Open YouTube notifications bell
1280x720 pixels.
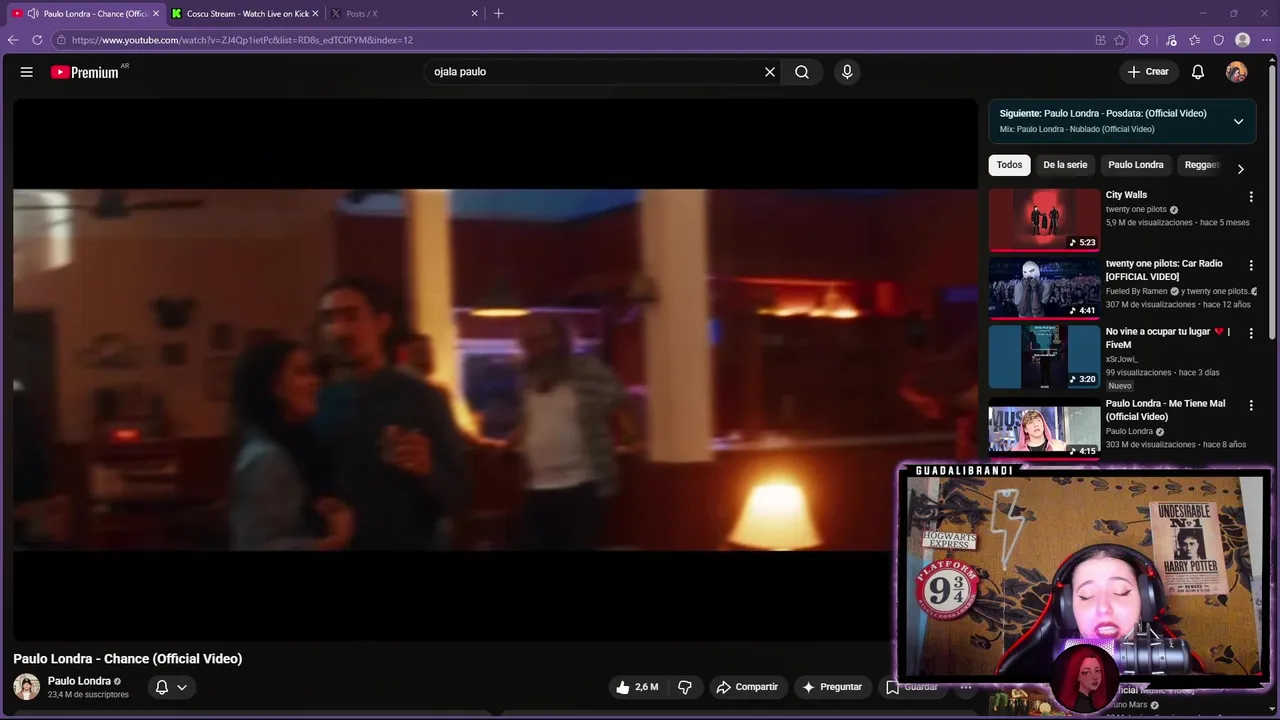[x=1198, y=72]
